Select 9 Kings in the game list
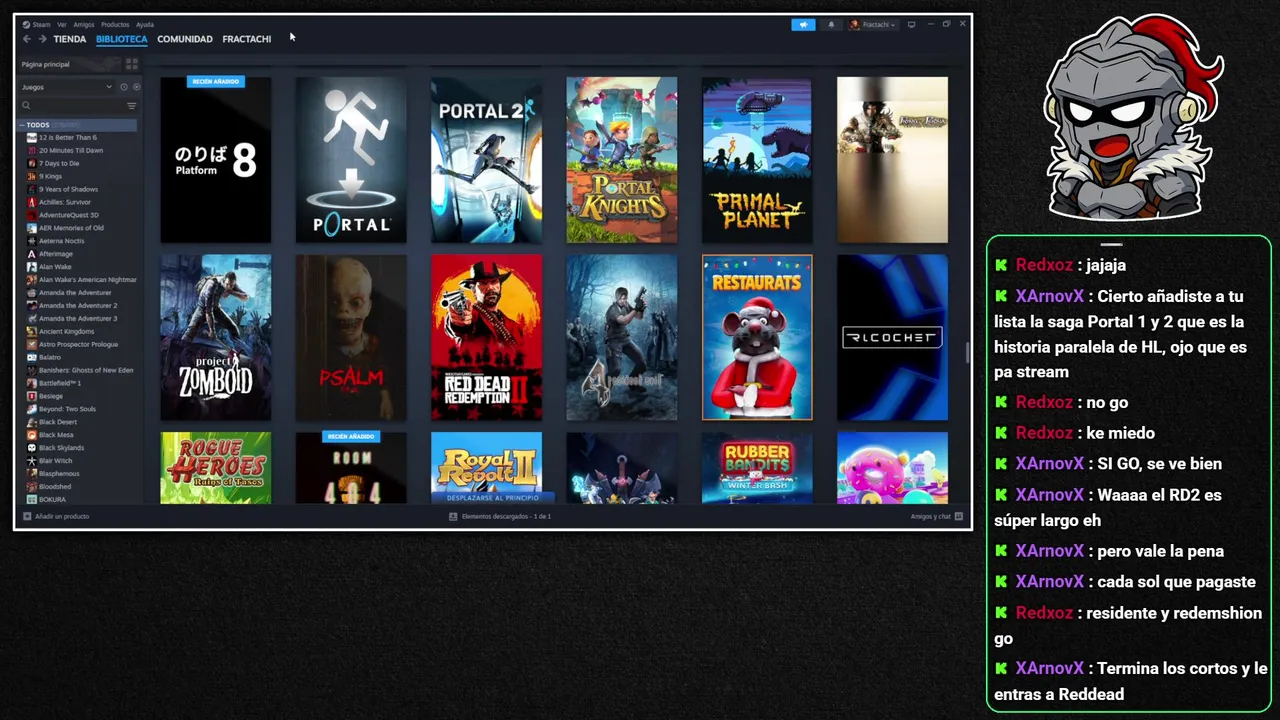Screen dimensions: 1280x720 coord(50,176)
